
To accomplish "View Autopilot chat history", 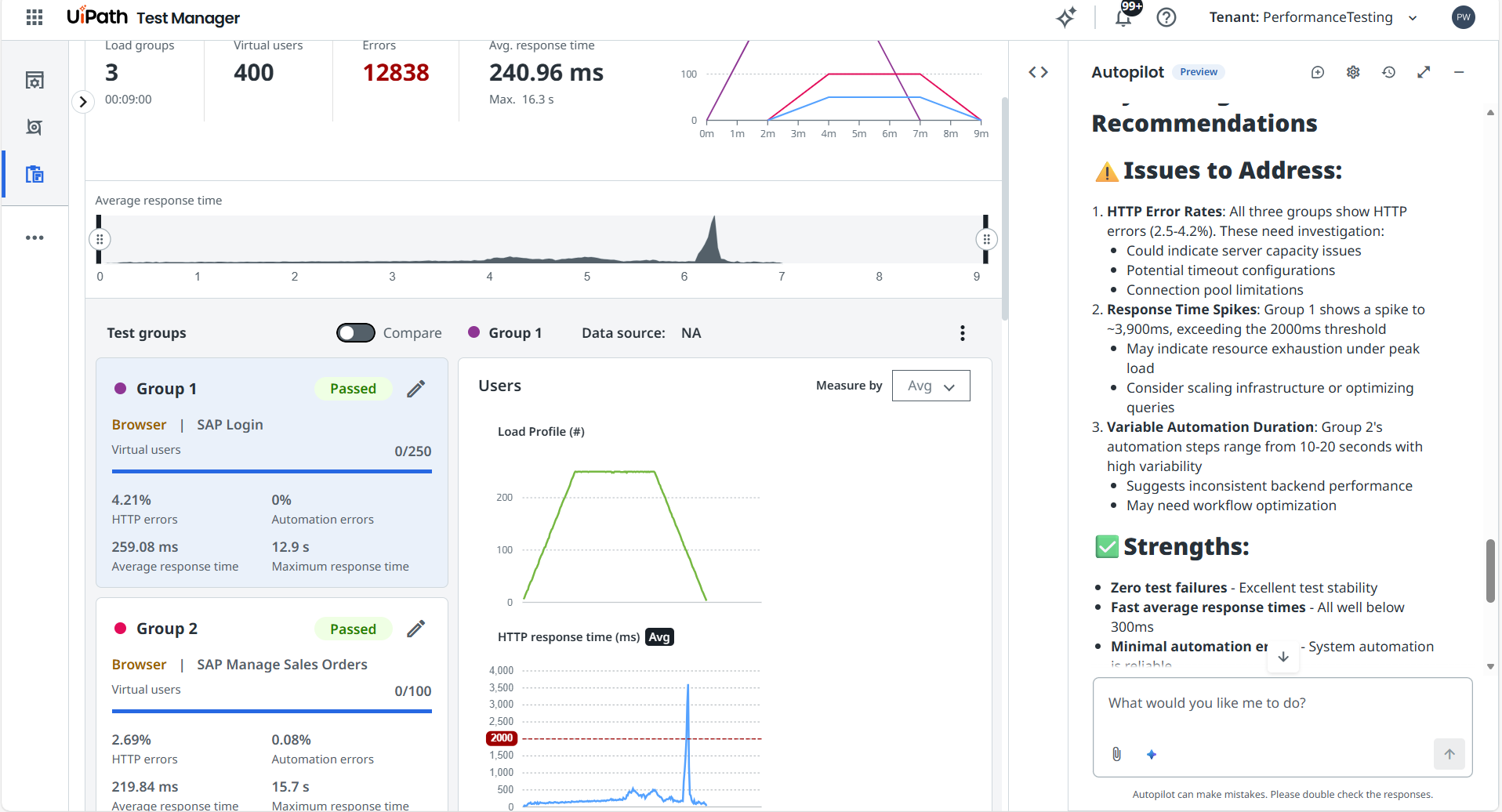I will pyautogui.click(x=1388, y=72).
